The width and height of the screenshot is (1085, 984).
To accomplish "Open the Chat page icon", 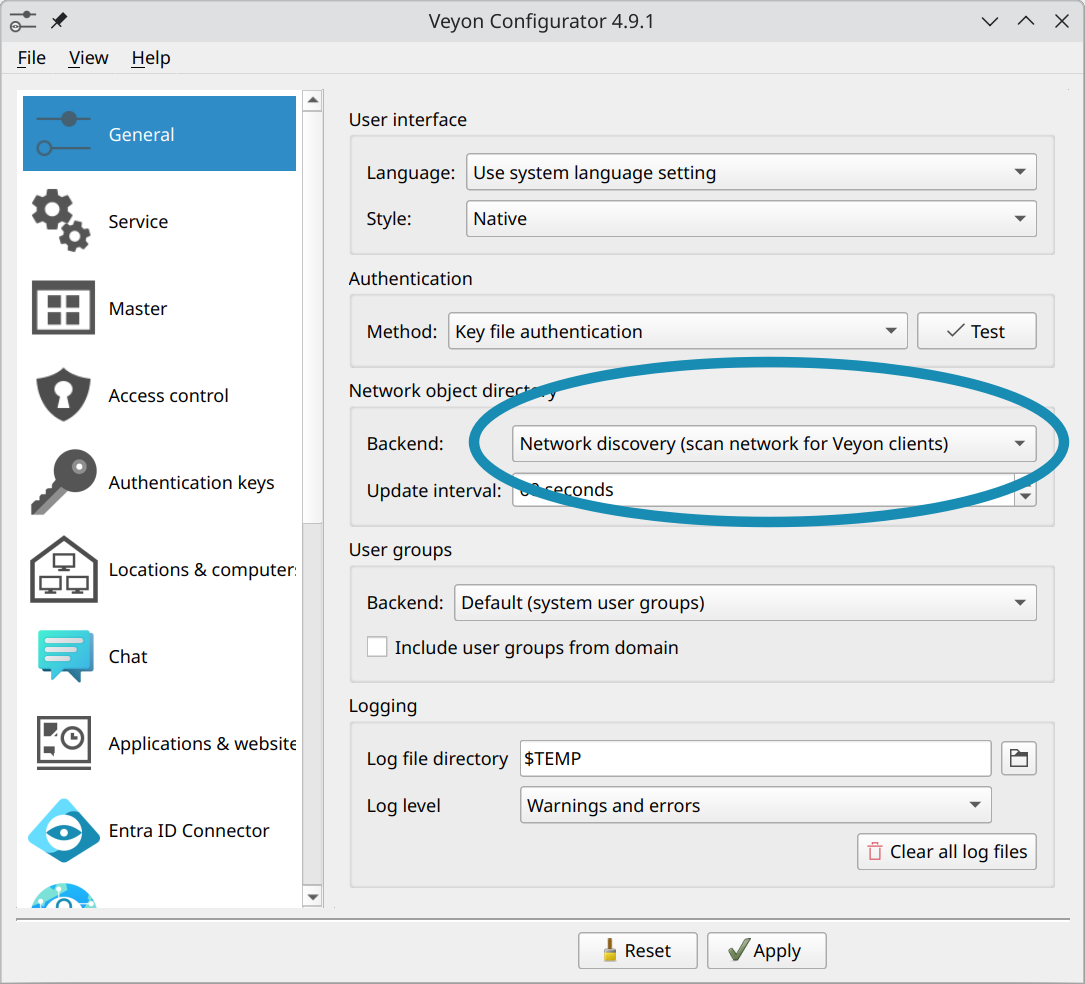I will click(64, 656).
